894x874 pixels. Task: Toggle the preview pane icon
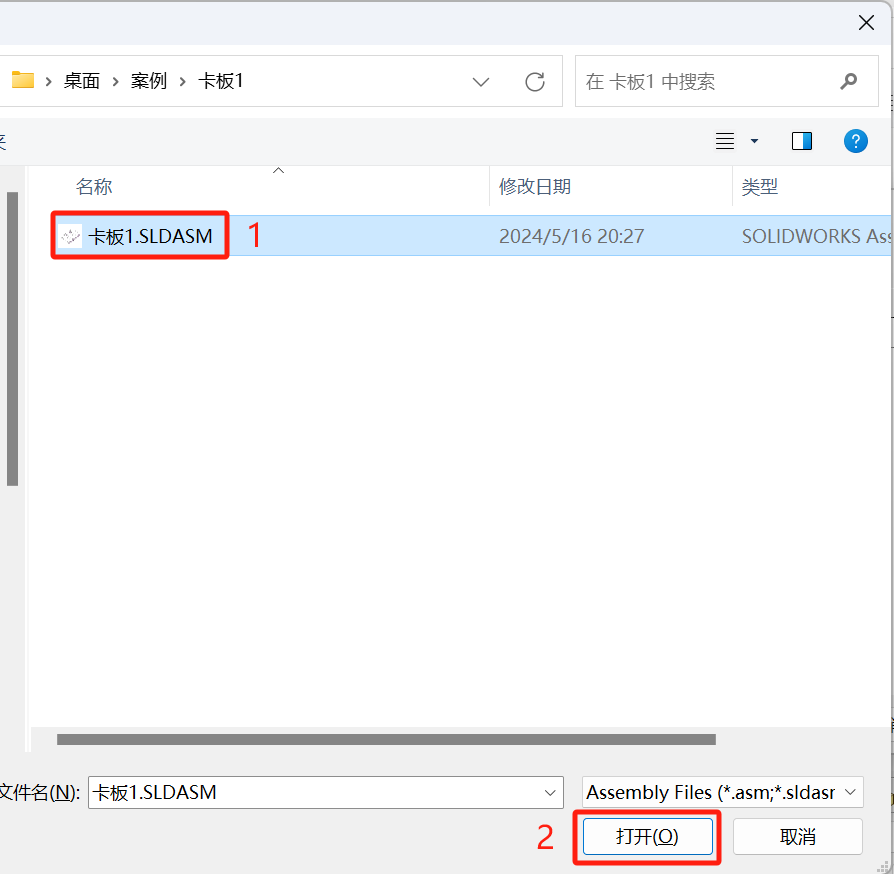[x=802, y=141]
